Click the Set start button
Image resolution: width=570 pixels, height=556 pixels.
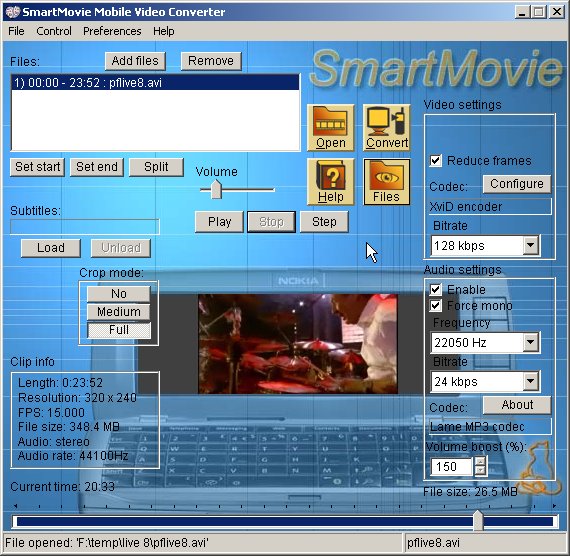point(37,167)
